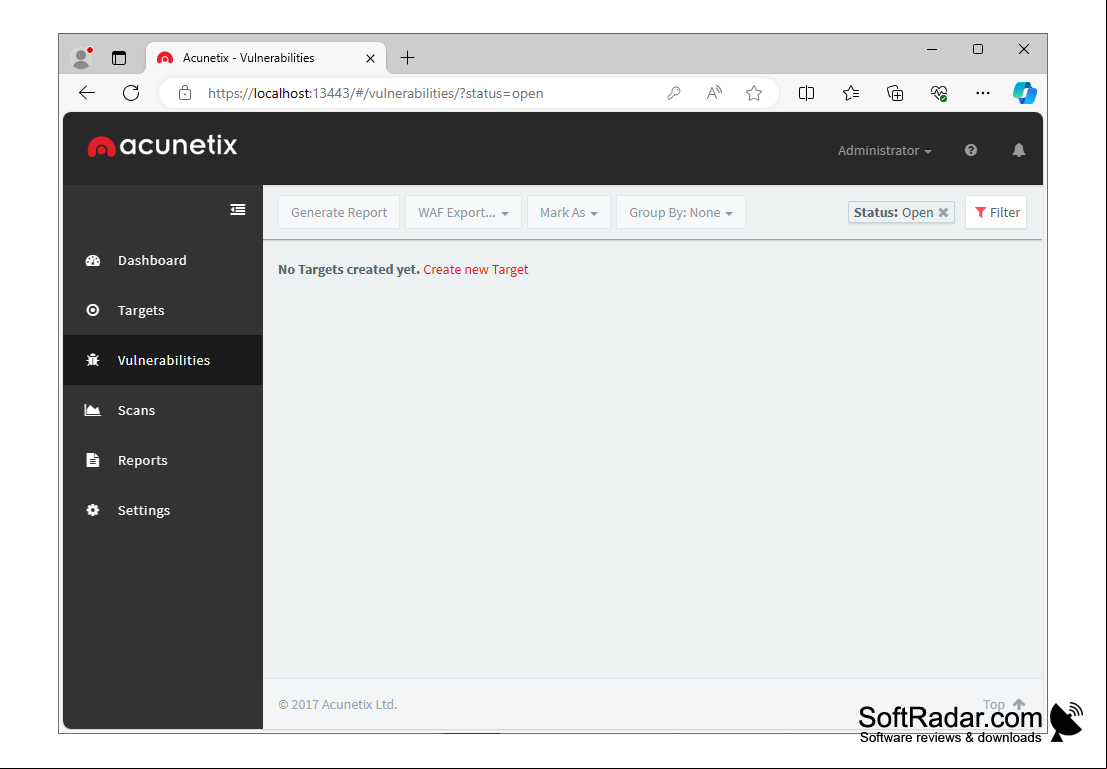Open split screen icon in browser toolbar
Screen dimensions: 1107x769
[806, 93]
